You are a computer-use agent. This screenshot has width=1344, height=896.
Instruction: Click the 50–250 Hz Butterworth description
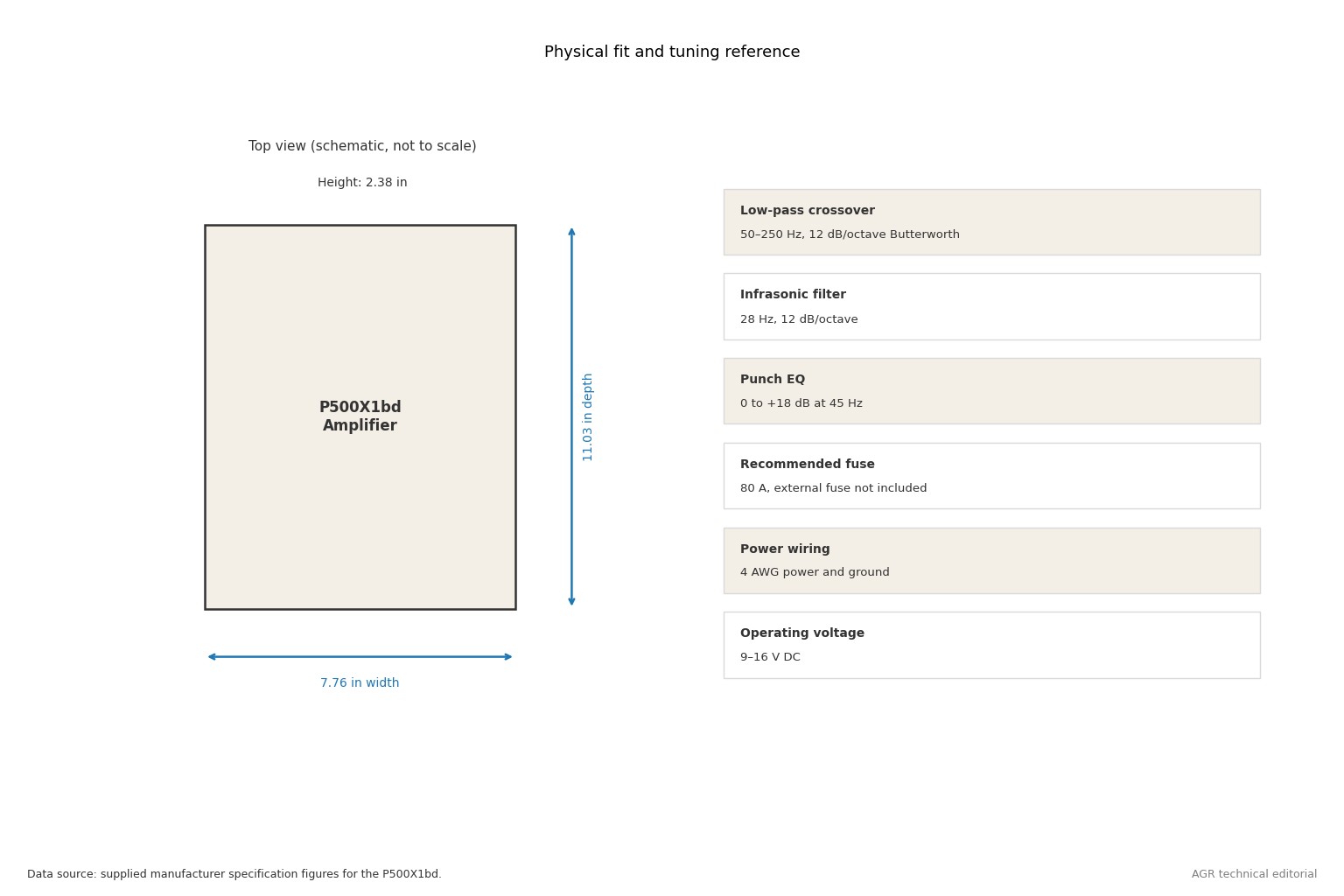point(850,234)
